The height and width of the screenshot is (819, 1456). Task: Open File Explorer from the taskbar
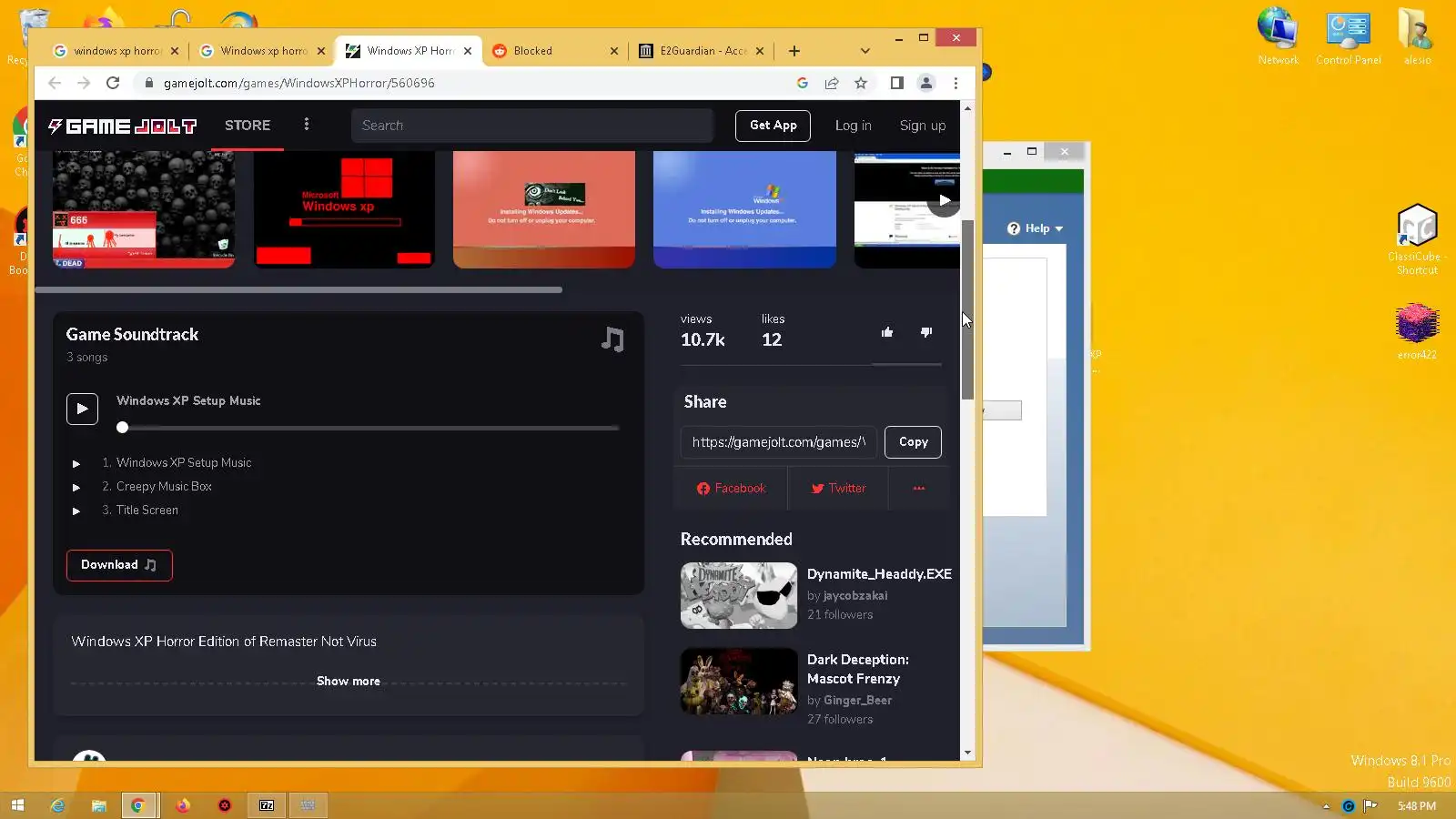(98, 805)
